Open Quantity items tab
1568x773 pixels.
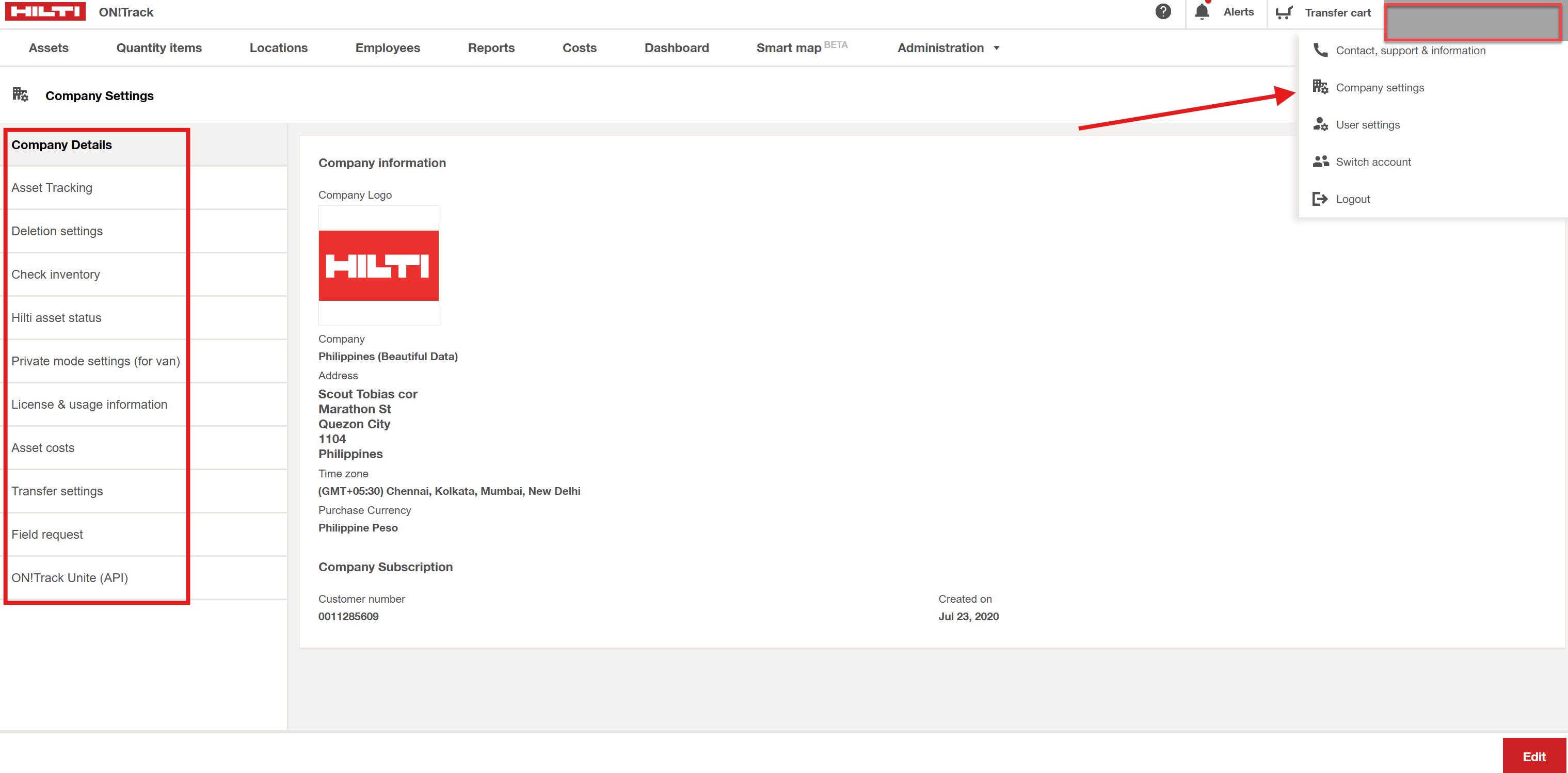coord(159,47)
